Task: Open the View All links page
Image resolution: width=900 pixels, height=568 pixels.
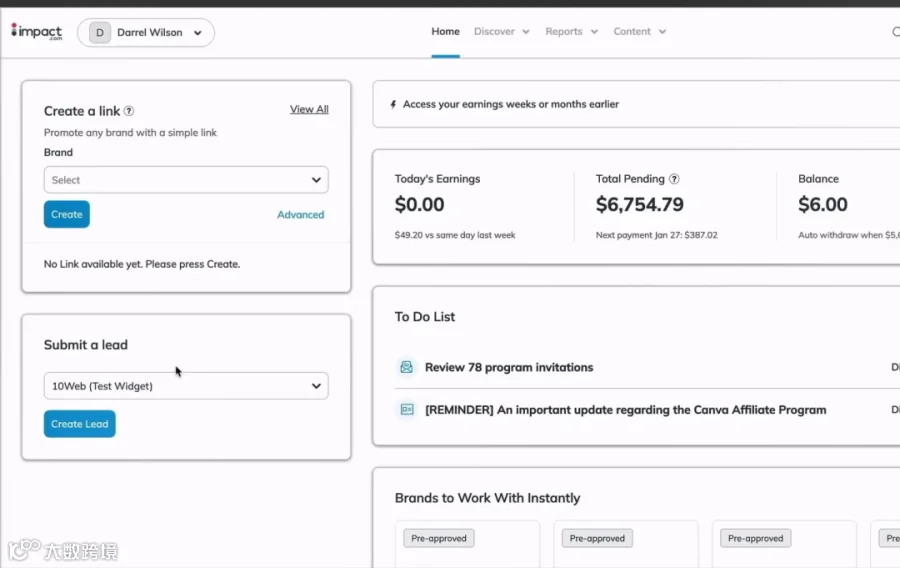Action: pos(309,109)
